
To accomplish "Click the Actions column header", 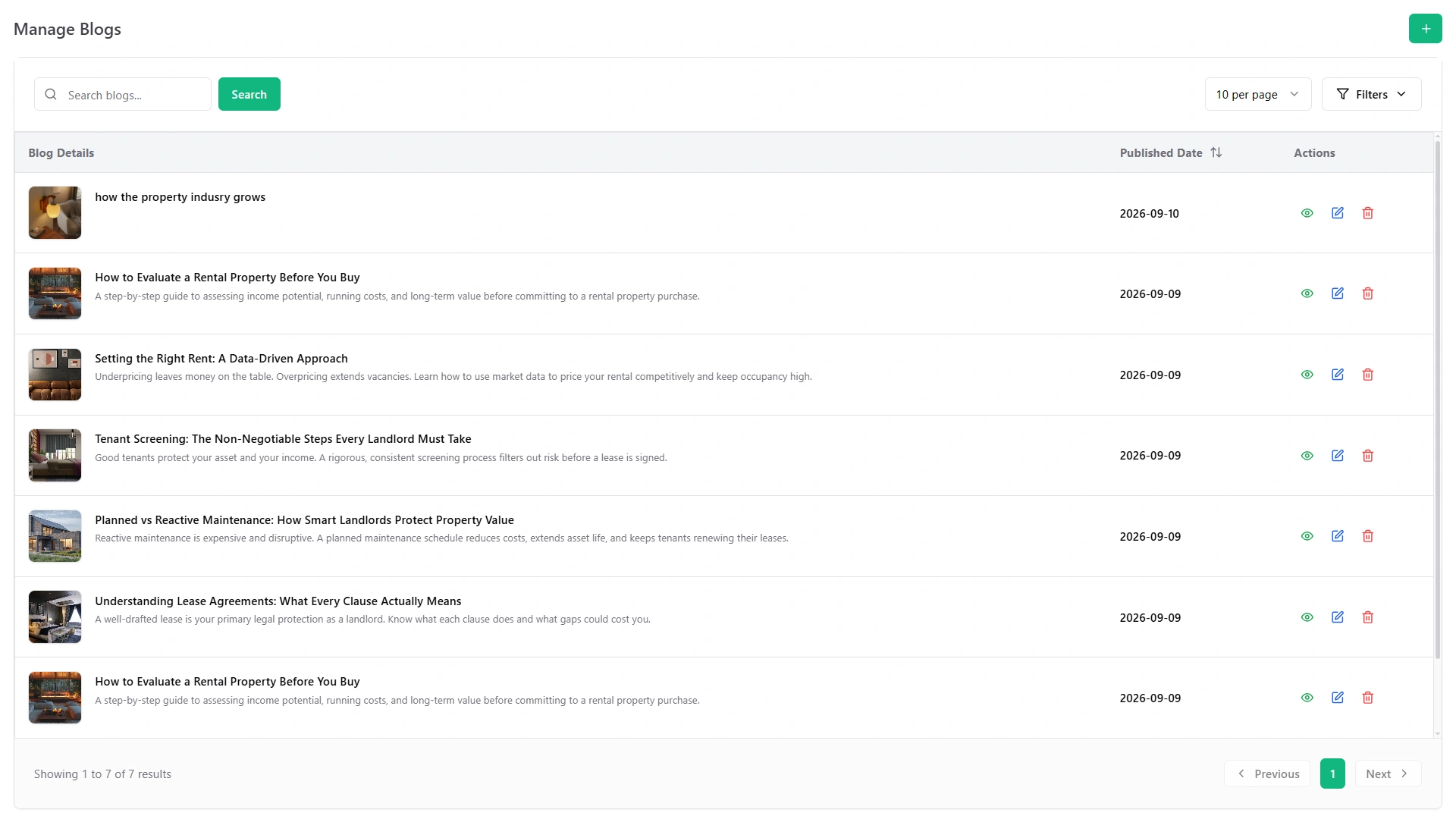I will pyautogui.click(x=1314, y=152).
